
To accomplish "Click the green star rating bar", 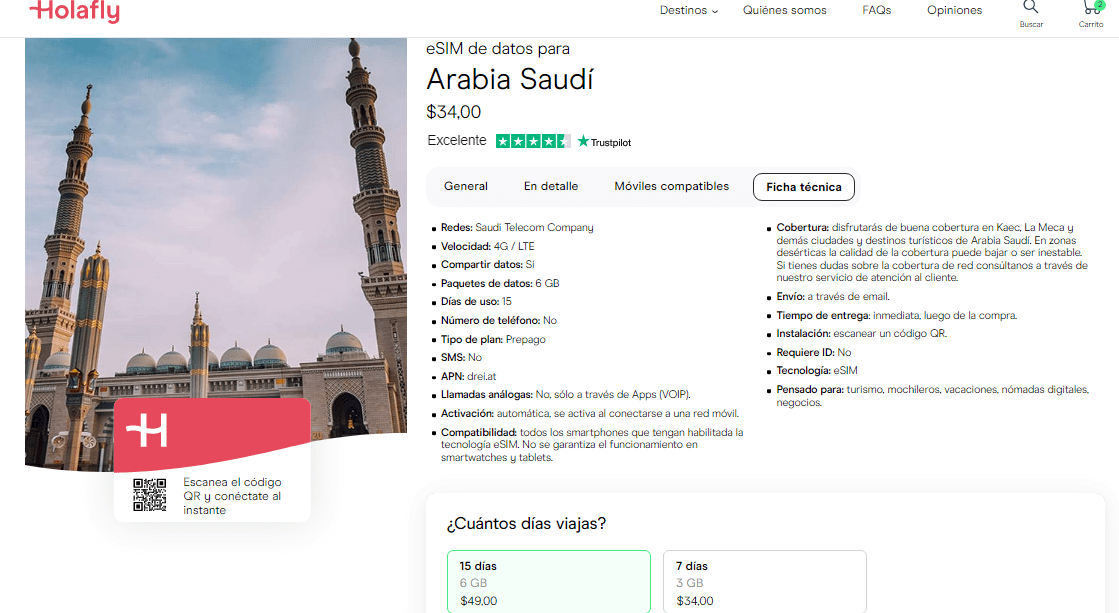I will [x=531, y=141].
